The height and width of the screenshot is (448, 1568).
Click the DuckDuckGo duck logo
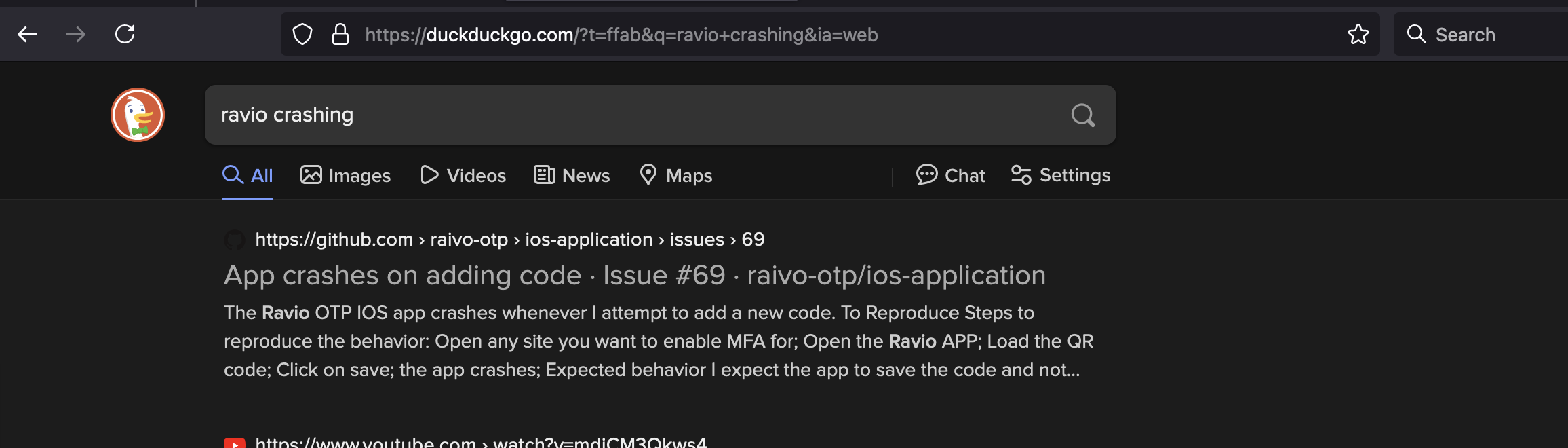point(138,115)
